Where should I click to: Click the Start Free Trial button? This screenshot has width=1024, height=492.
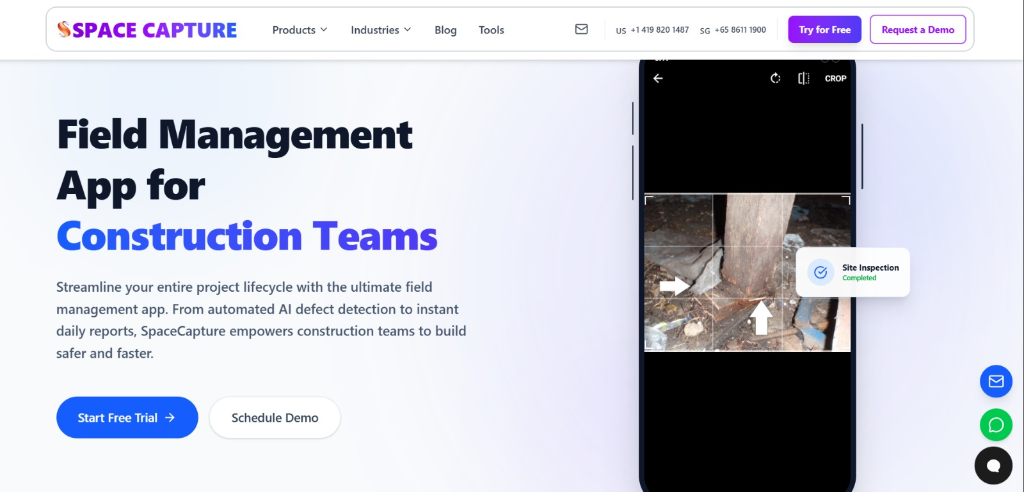point(127,418)
